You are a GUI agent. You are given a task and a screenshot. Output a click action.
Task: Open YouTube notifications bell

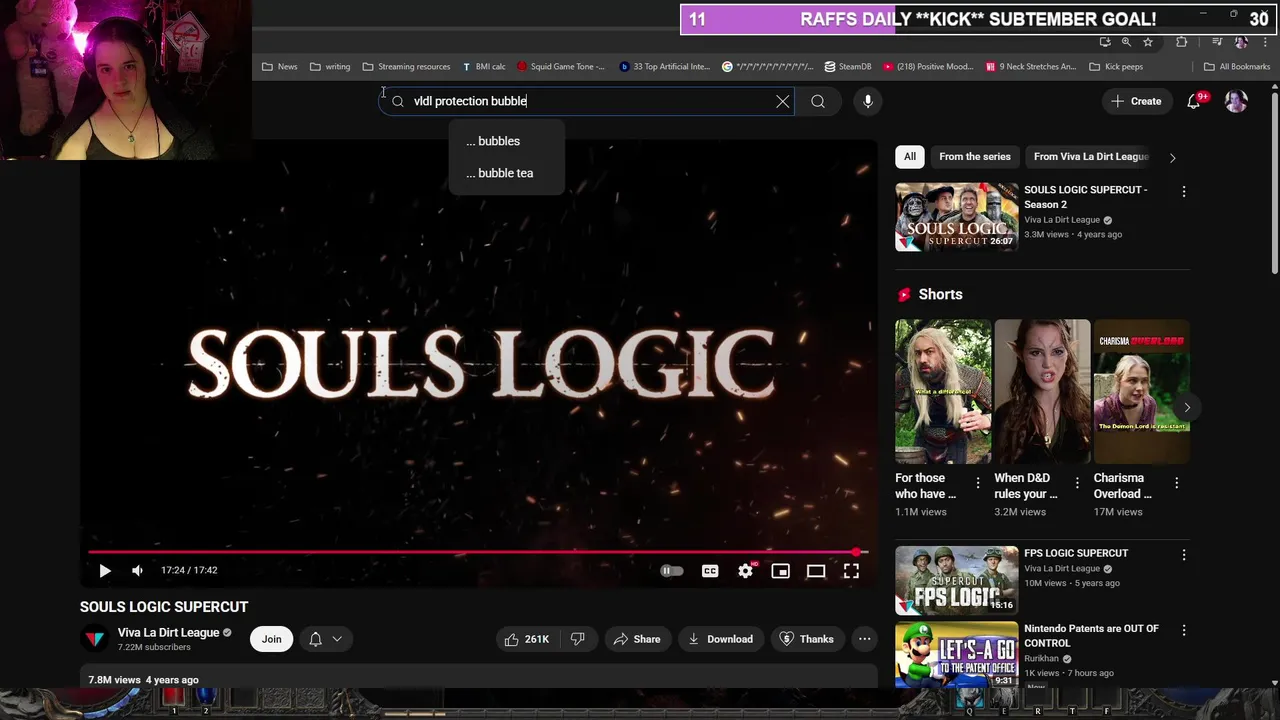tap(1194, 101)
